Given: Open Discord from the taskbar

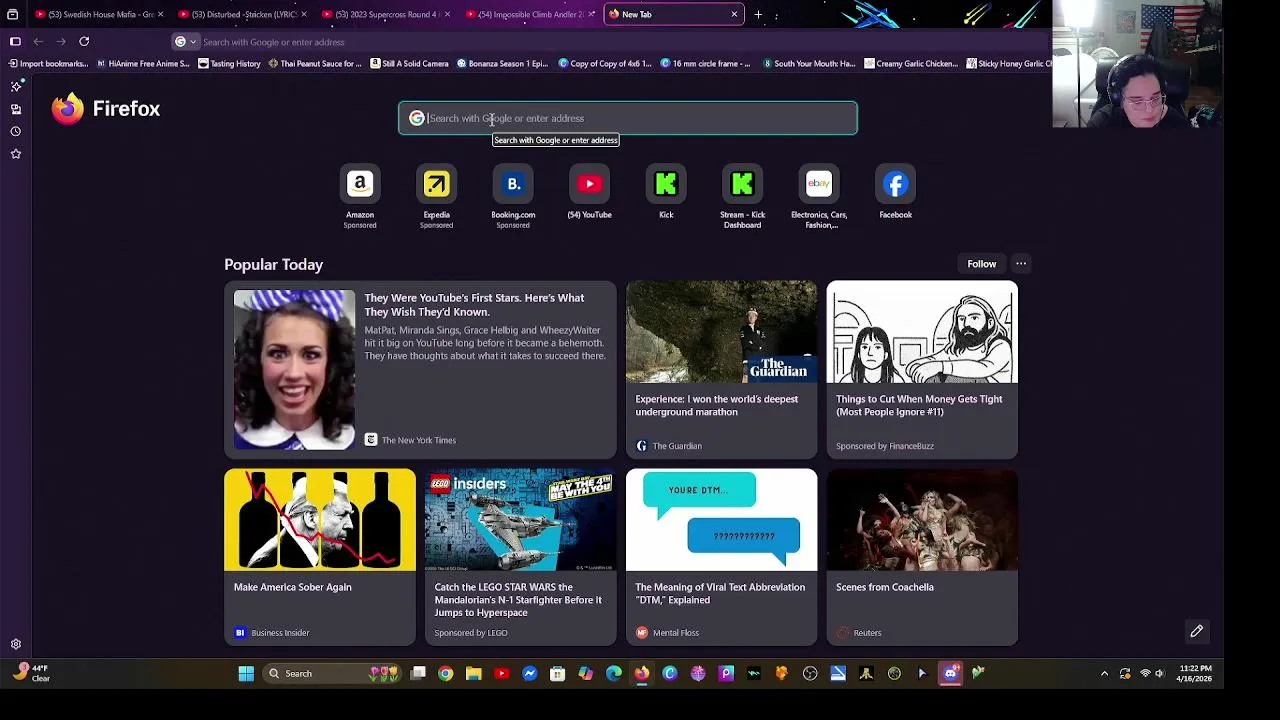Looking at the screenshot, I should click(950, 674).
